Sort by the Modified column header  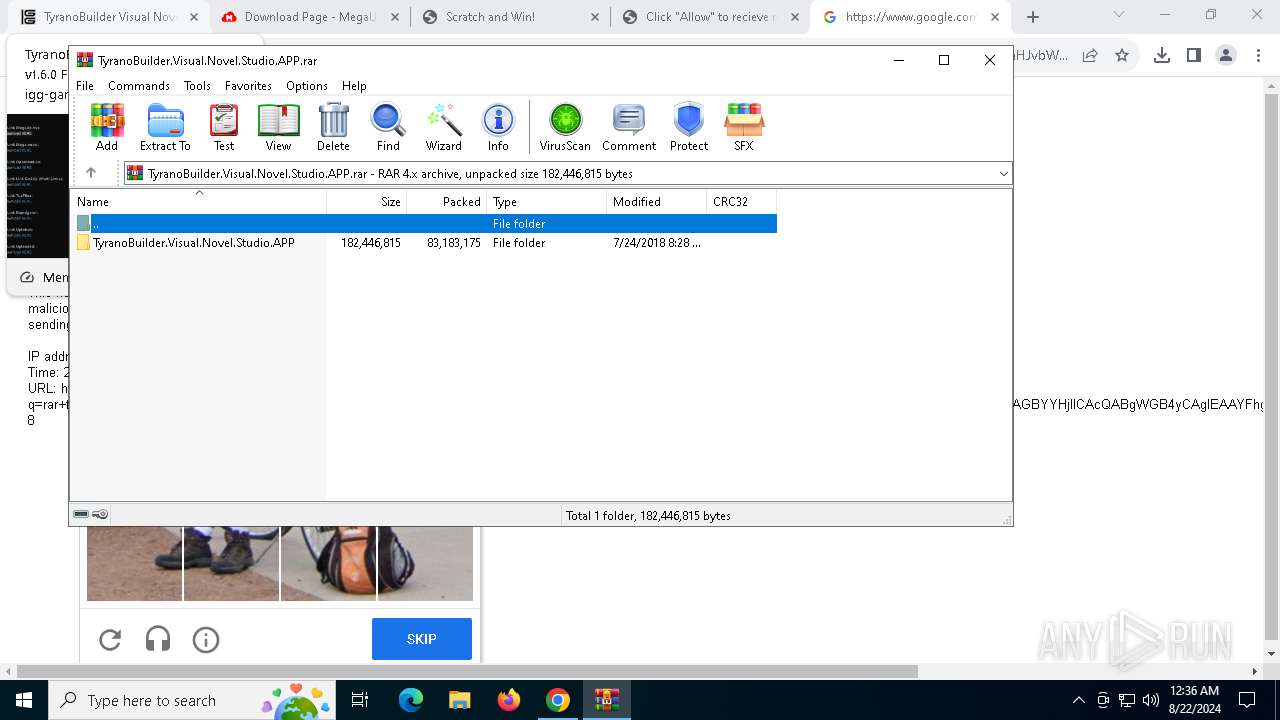pyautogui.click(x=657, y=202)
